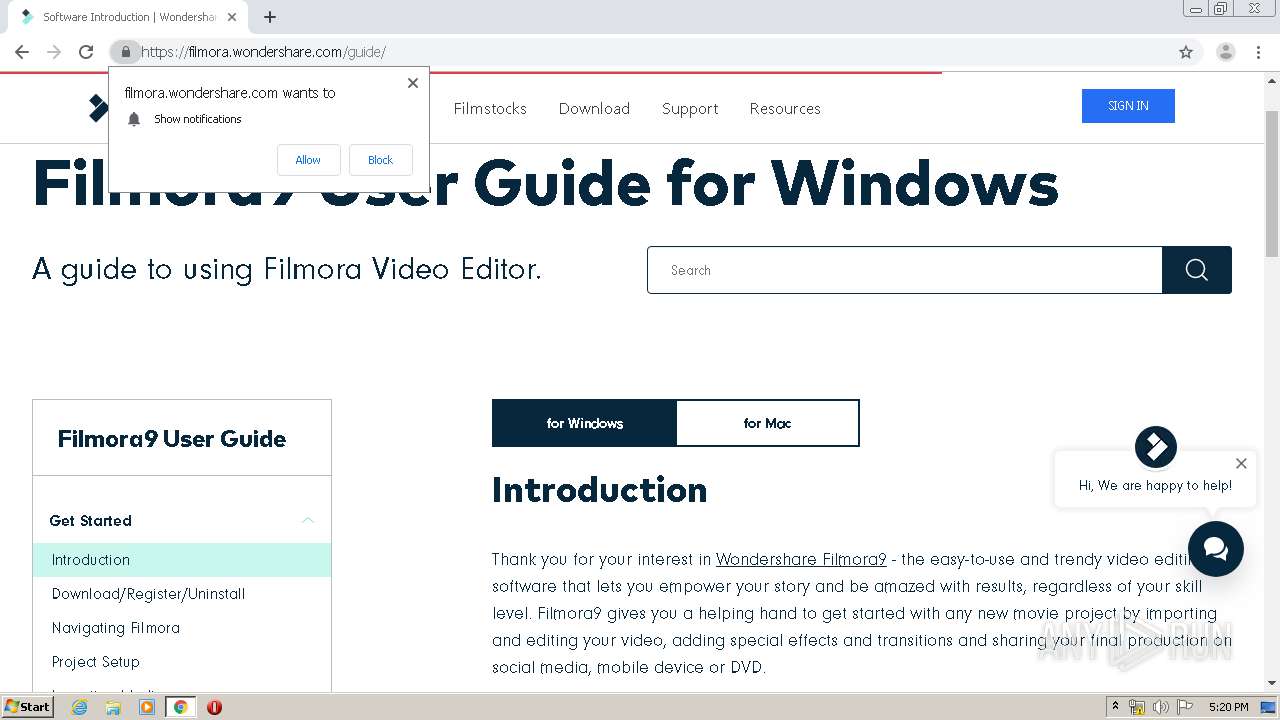
Task: Click the browser back arrow
Action: 22,52
